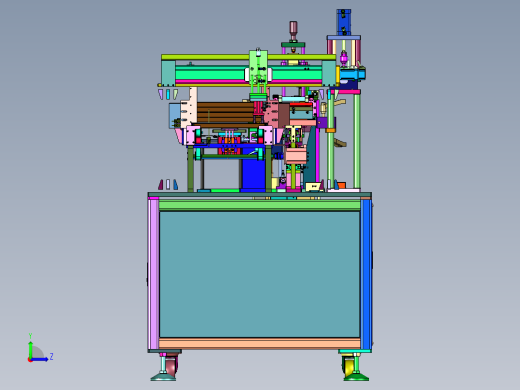The image size is (520, 390).
Task: Select the green top rail above the teal panel
Action: [x=259, y=205]
